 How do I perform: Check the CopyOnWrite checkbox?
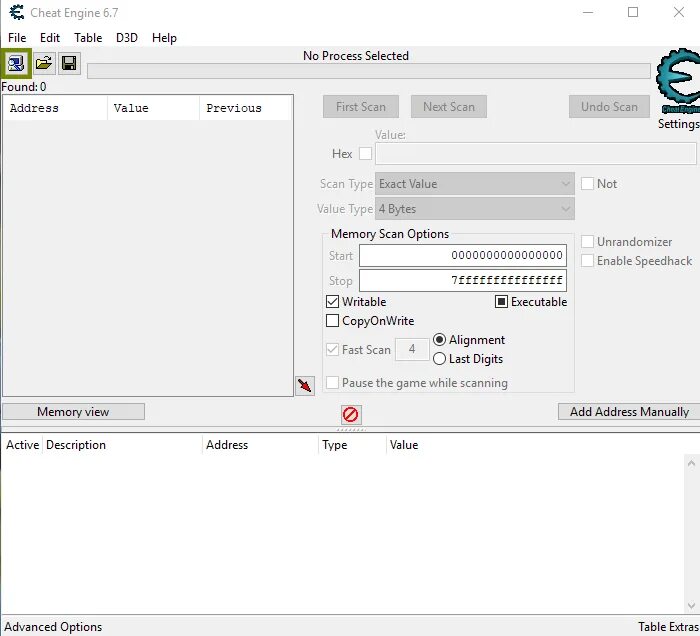click(332, 320)
